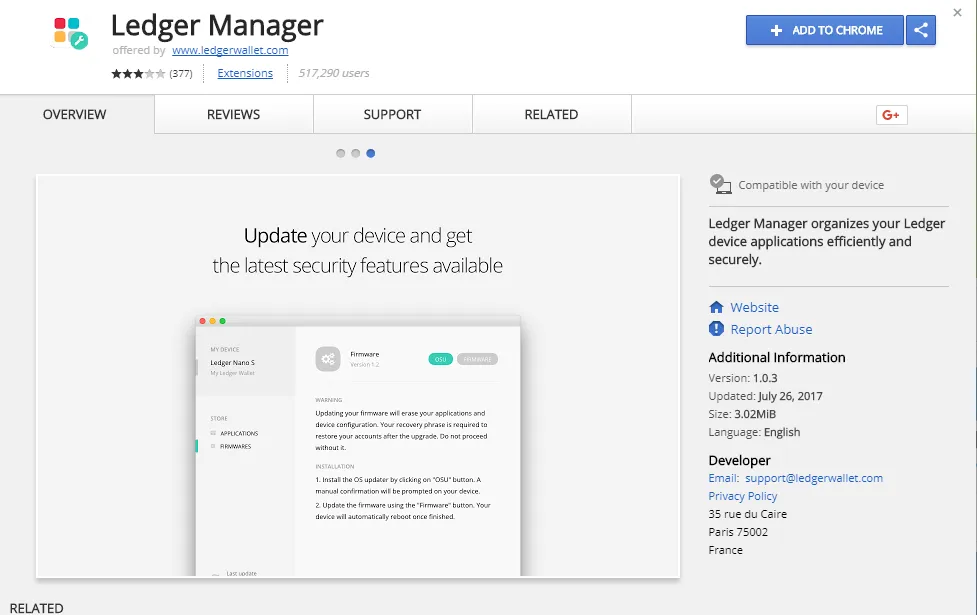Click the Compatible with your device icon
977x615 pixels.
(720, 184)
